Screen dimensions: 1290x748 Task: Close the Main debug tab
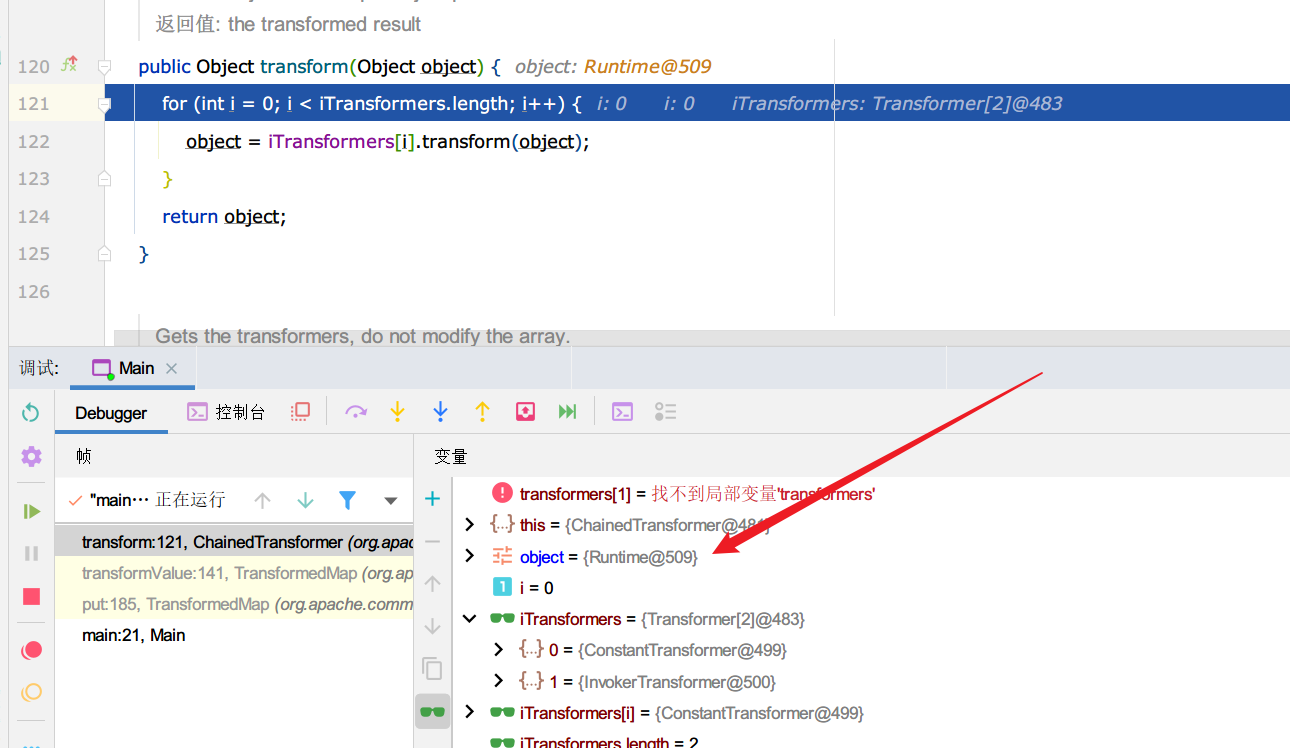[171, 368]
